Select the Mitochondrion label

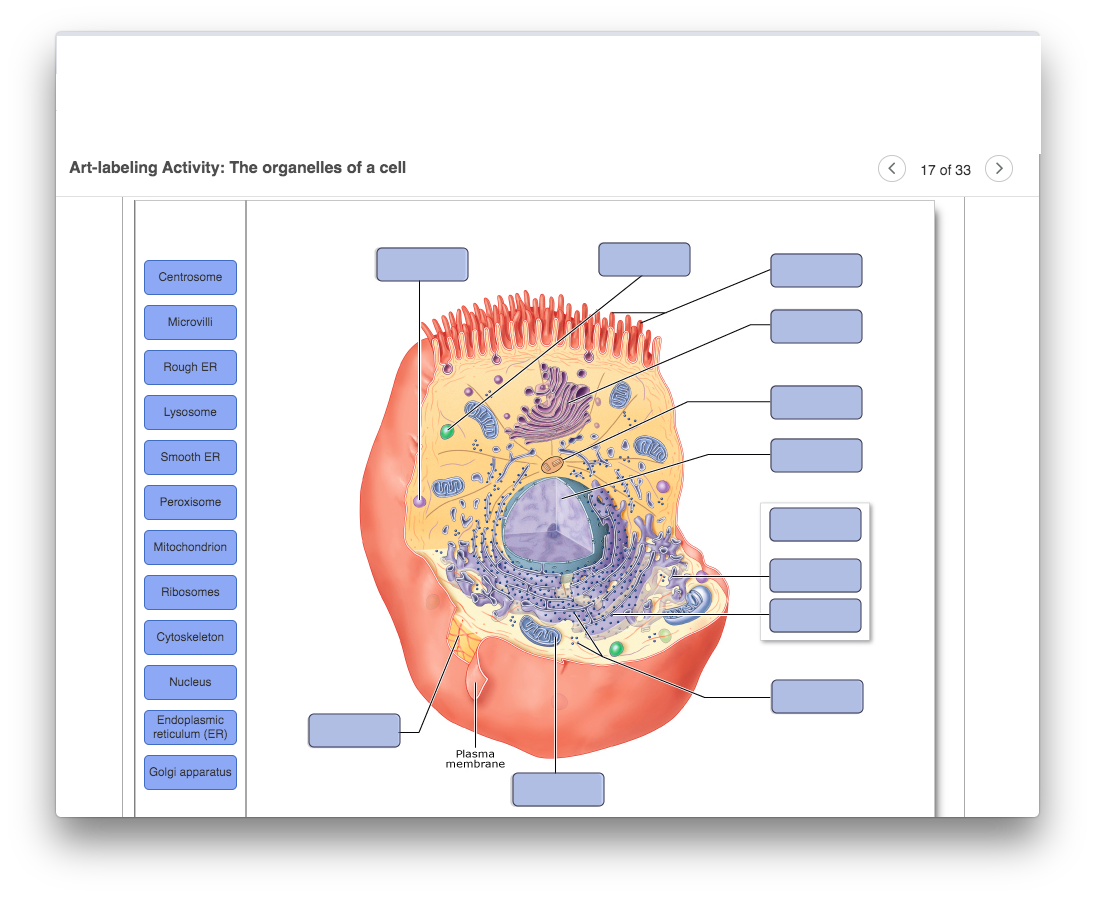(x=190, y=547)
